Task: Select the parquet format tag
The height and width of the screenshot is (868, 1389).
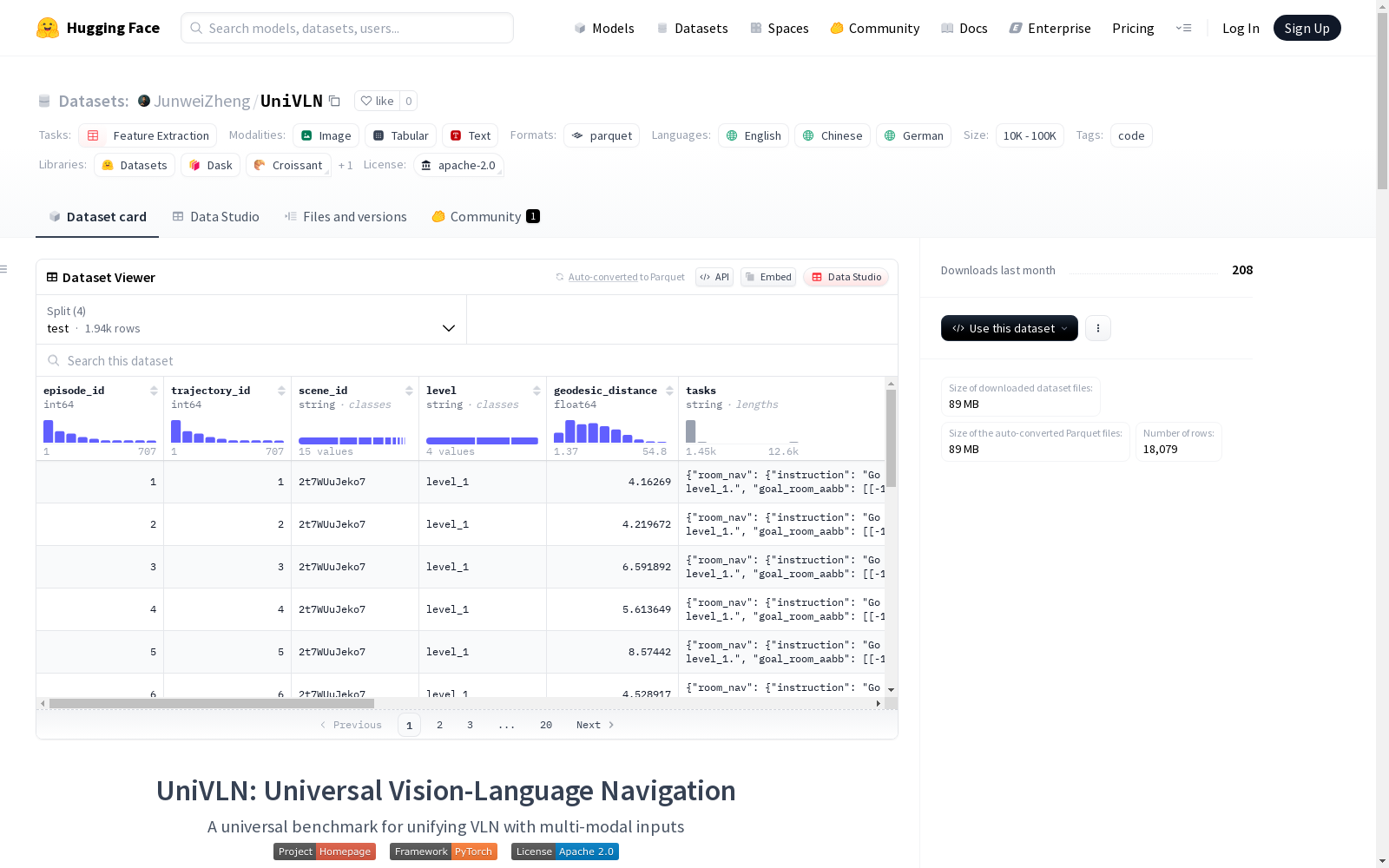Action: pyautogui.click(x=602, y=135)
